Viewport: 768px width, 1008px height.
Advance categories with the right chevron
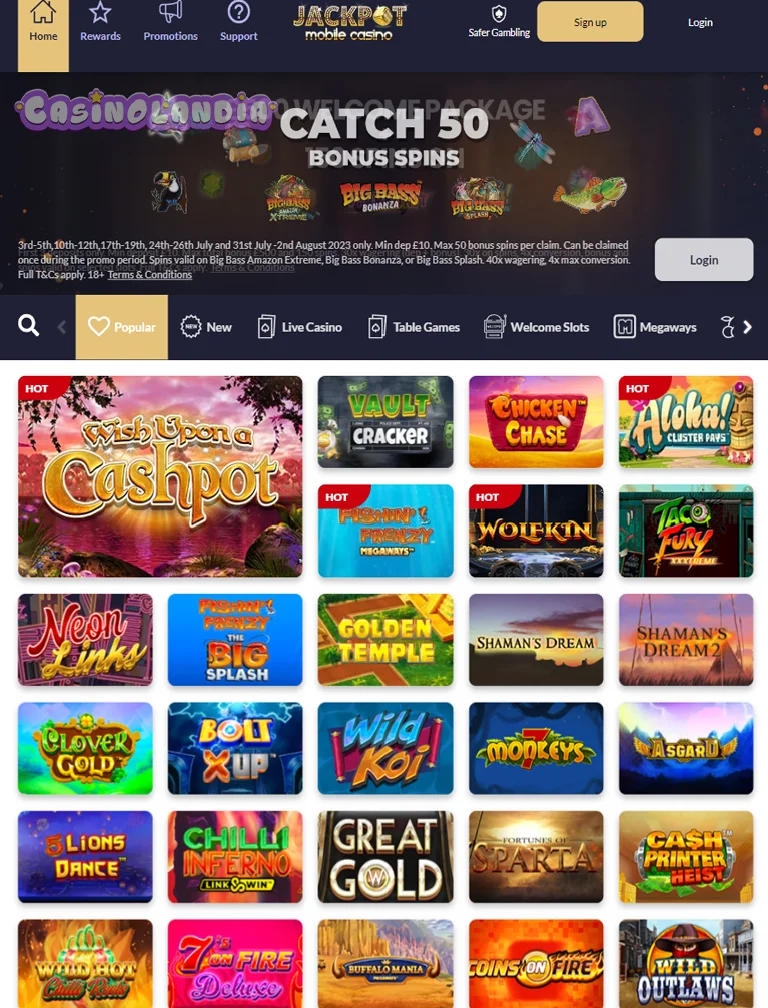tap(747, 327)
